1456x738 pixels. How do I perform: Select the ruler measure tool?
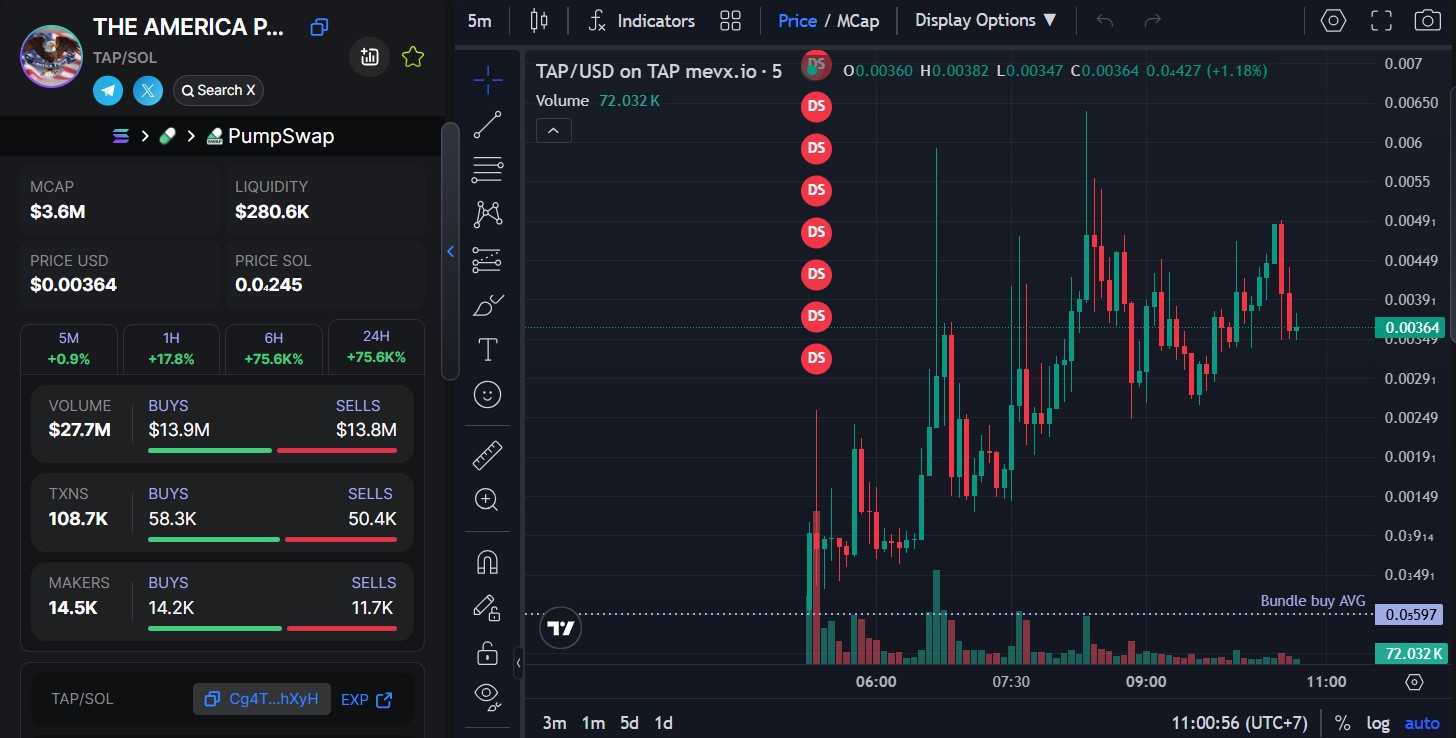point(487,456)
